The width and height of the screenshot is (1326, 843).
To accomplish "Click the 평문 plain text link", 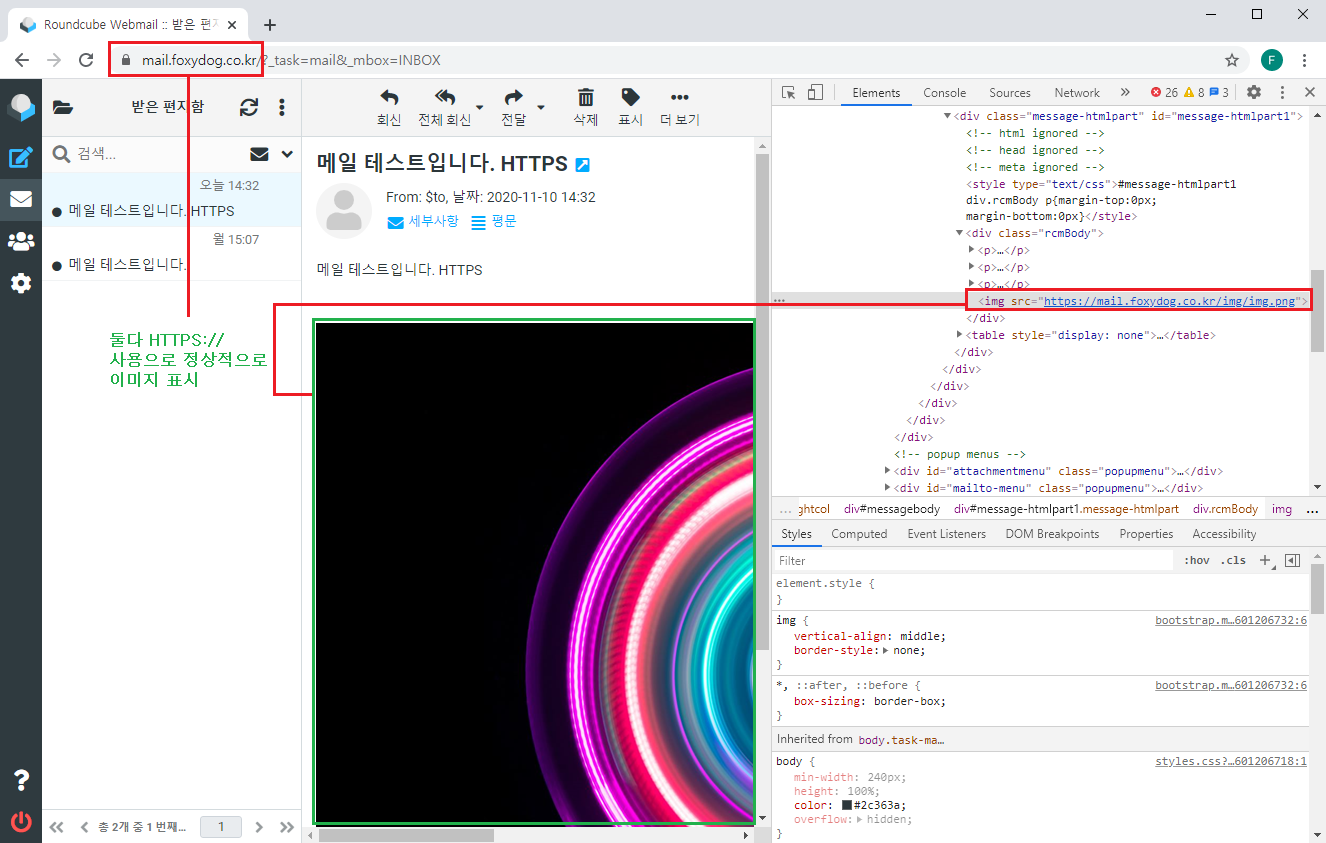I will (494, 221).
